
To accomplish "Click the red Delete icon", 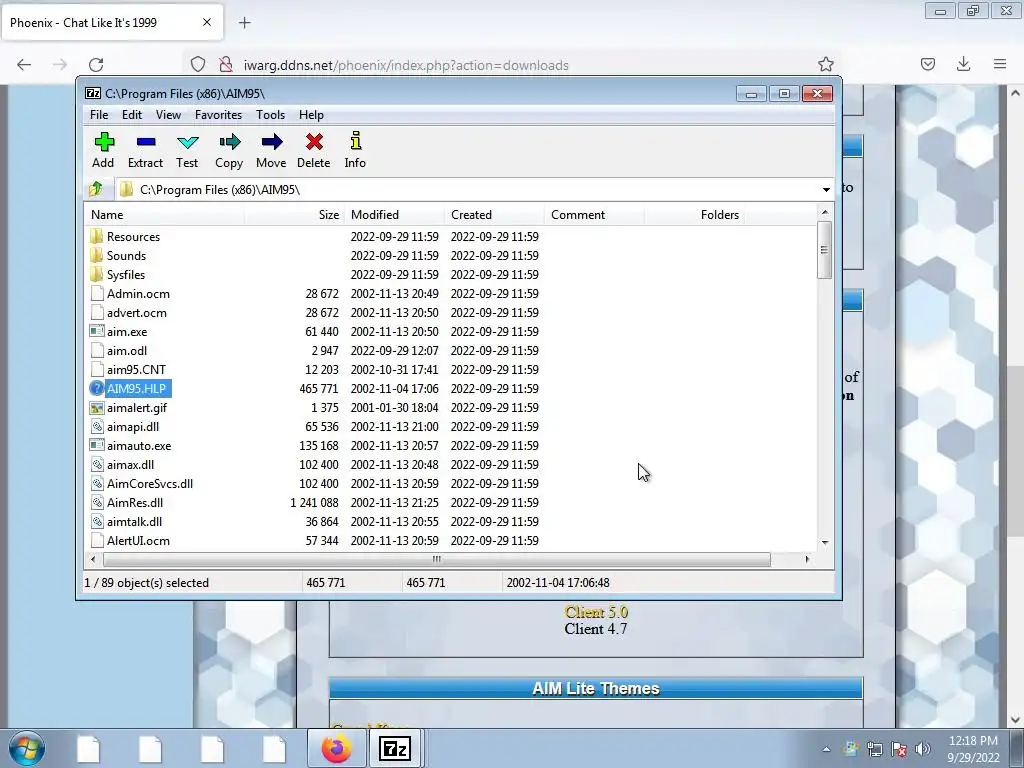I will pyautogui.click(x=314, y=142).
